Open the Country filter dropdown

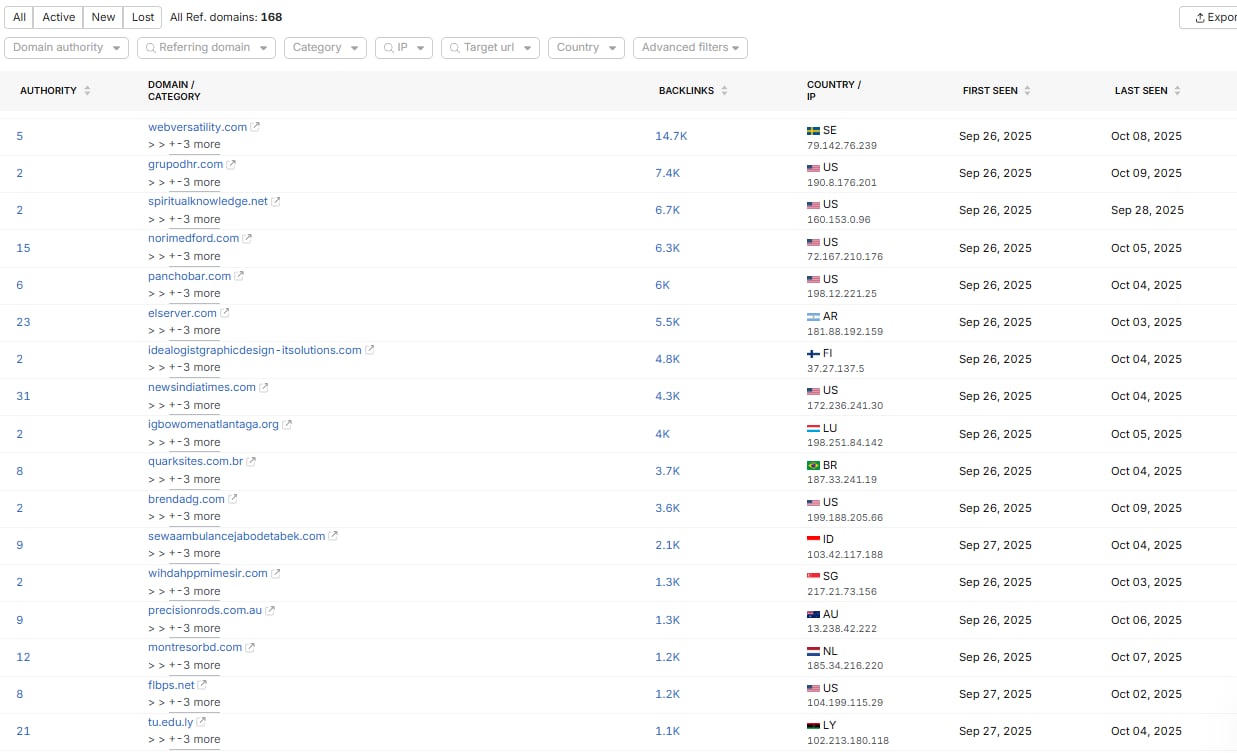585,48
